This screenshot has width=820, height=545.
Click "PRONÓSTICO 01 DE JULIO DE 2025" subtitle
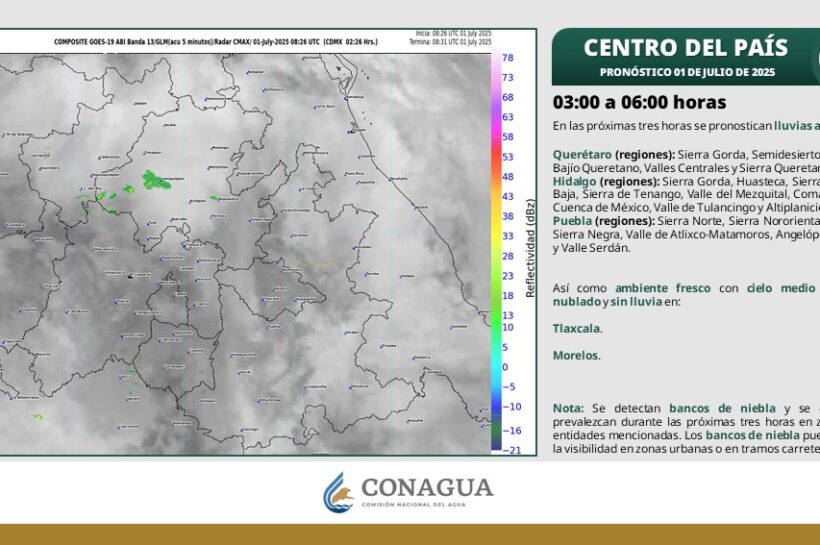click(x=686, y=72)
